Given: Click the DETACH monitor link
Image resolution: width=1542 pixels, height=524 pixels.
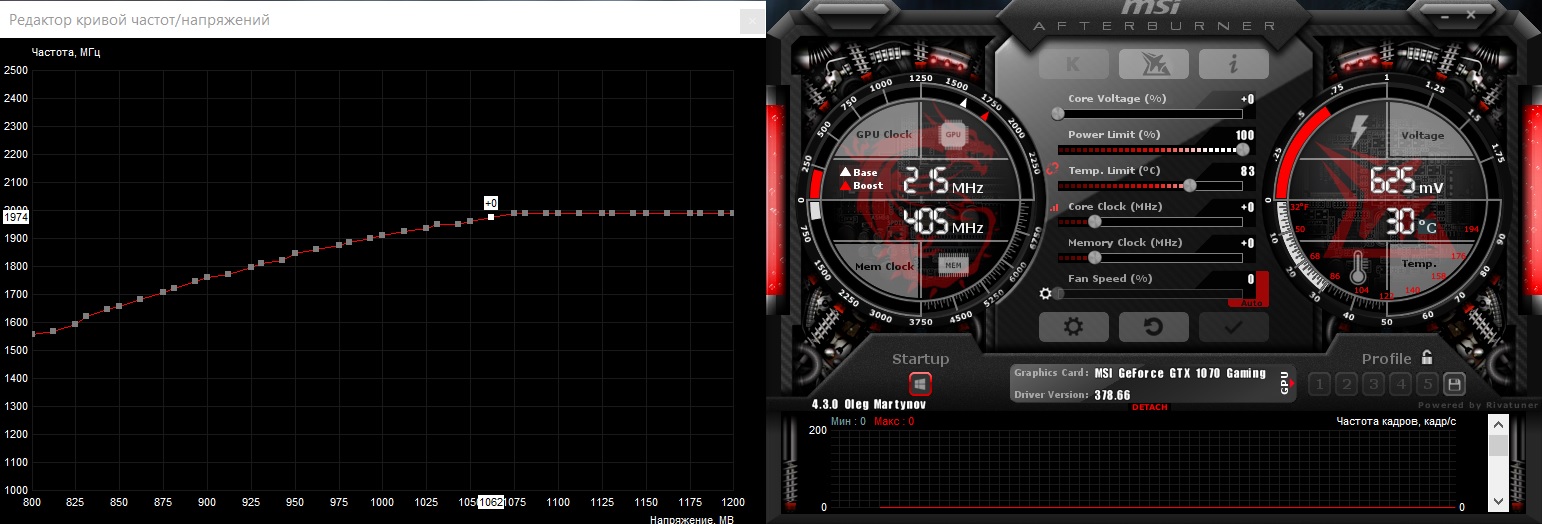Looking at the screenshot, I should coord(1149,408).
